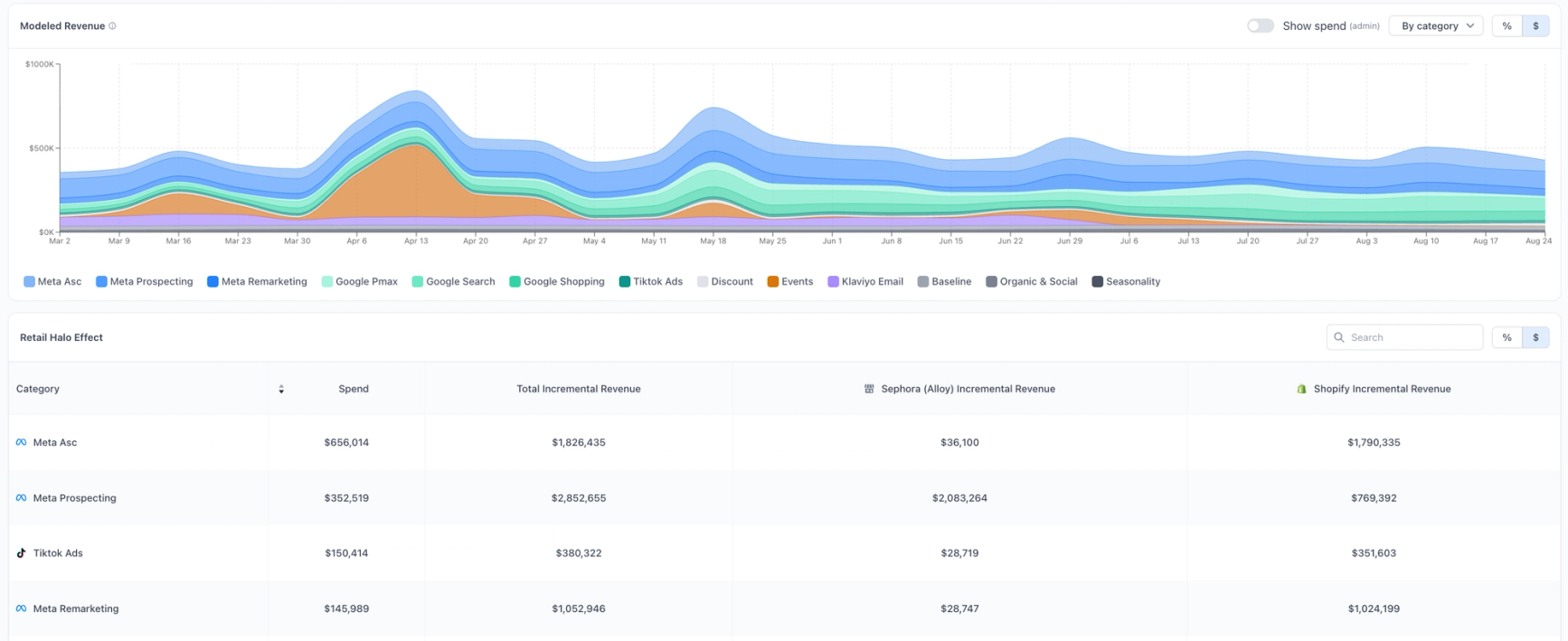The height and width of the screenshot is (641, 1568).
Task: Switch Retail Halo table to dollar view
Action: tap(1535, 337)
